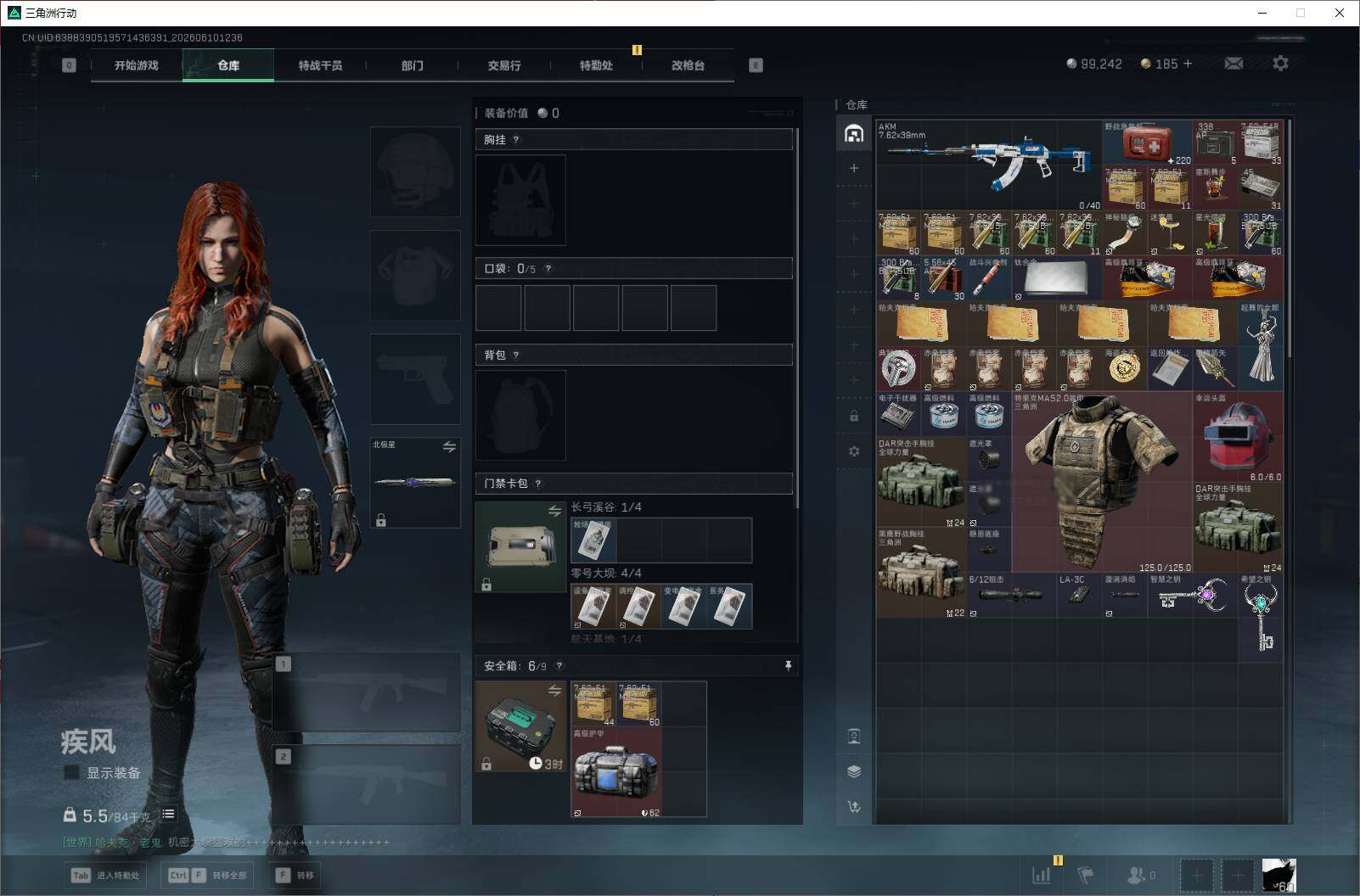The width and height of the screenshot is (1360, 896).
Task: Click the F 转移 button
Action: [x=295, y=875]
